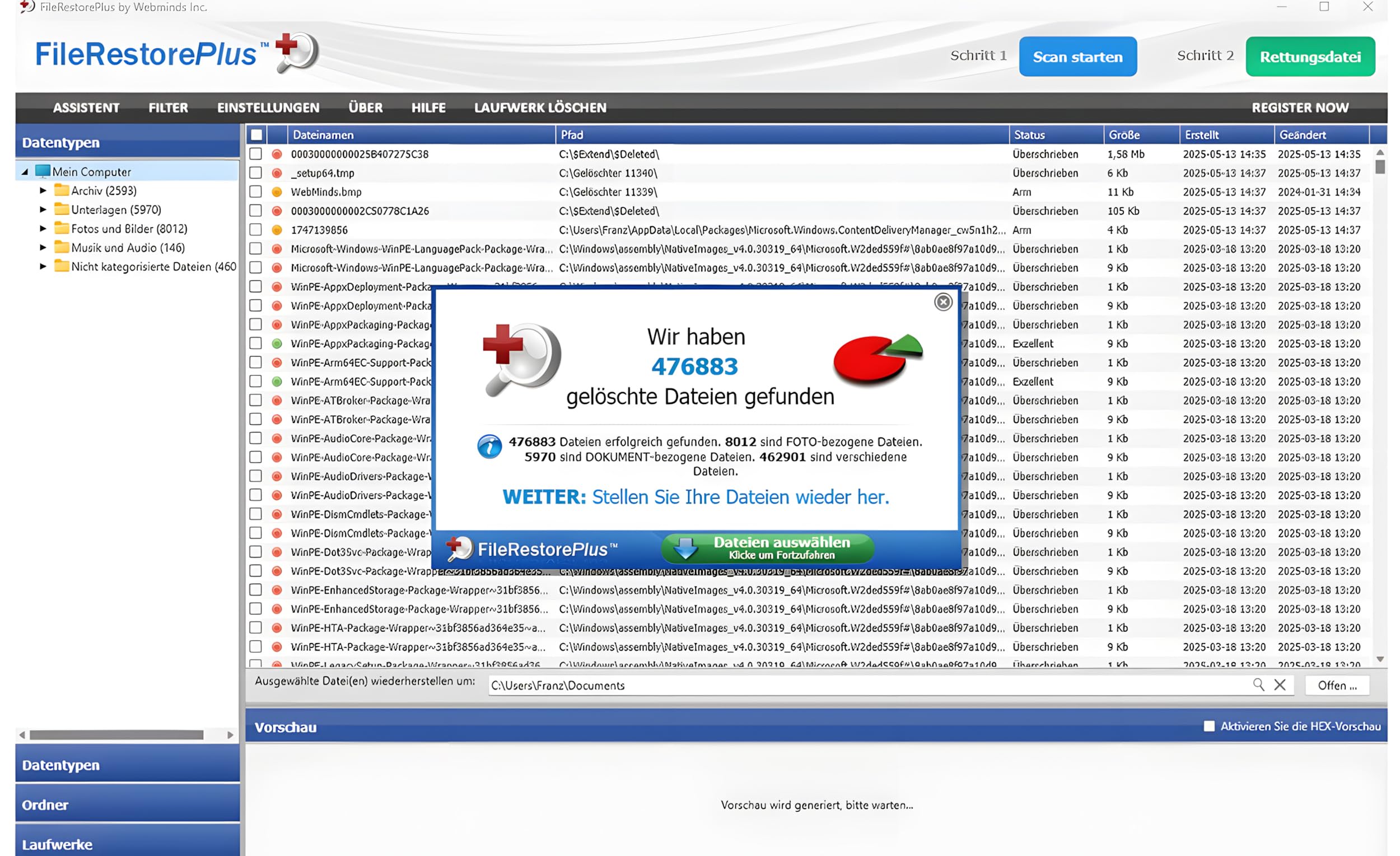
Task: Sort by the Dateinamen column header
Action: pyautogui.click(x=421, y=134)
